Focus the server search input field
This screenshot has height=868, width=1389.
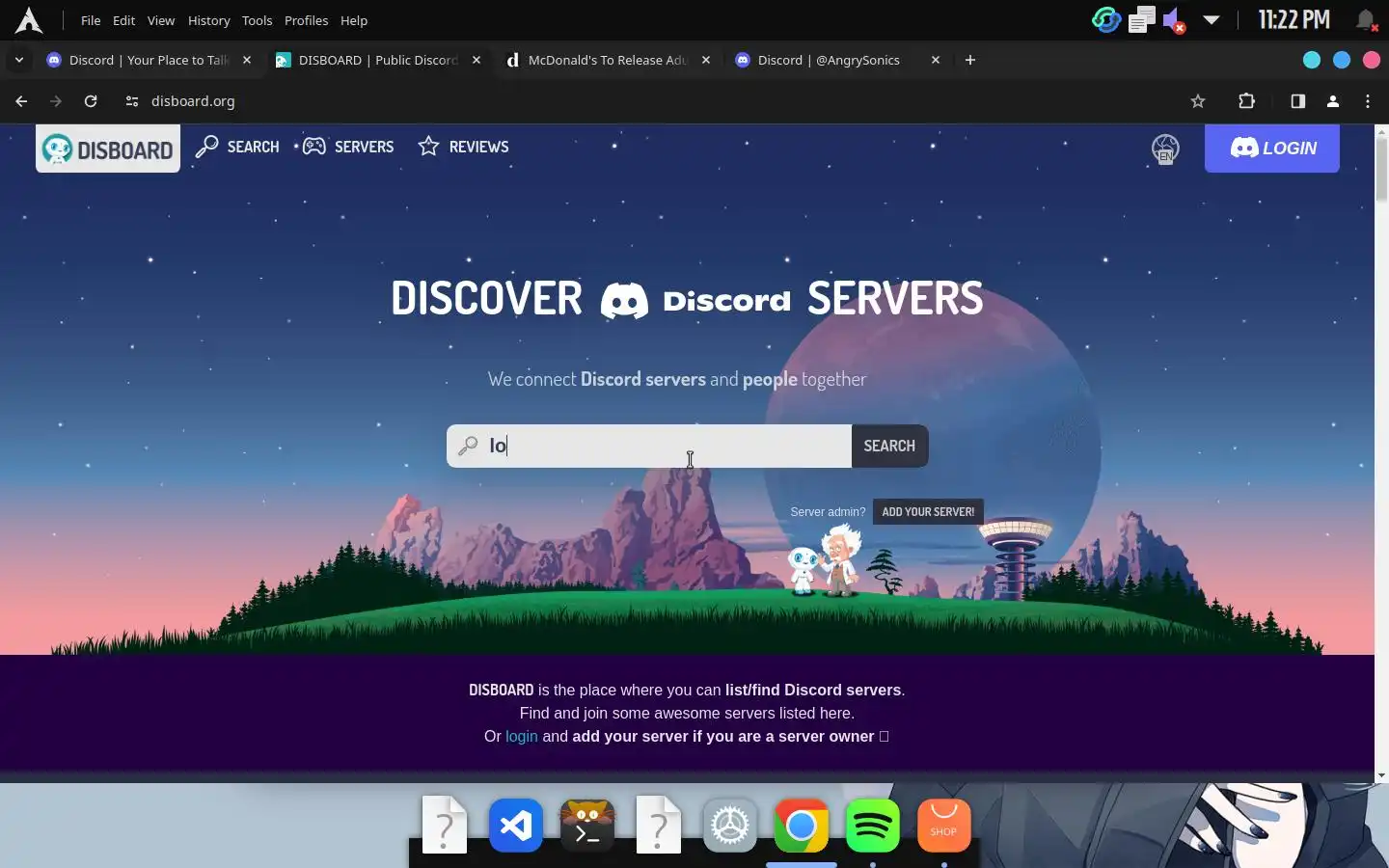[x=649, y=446]
